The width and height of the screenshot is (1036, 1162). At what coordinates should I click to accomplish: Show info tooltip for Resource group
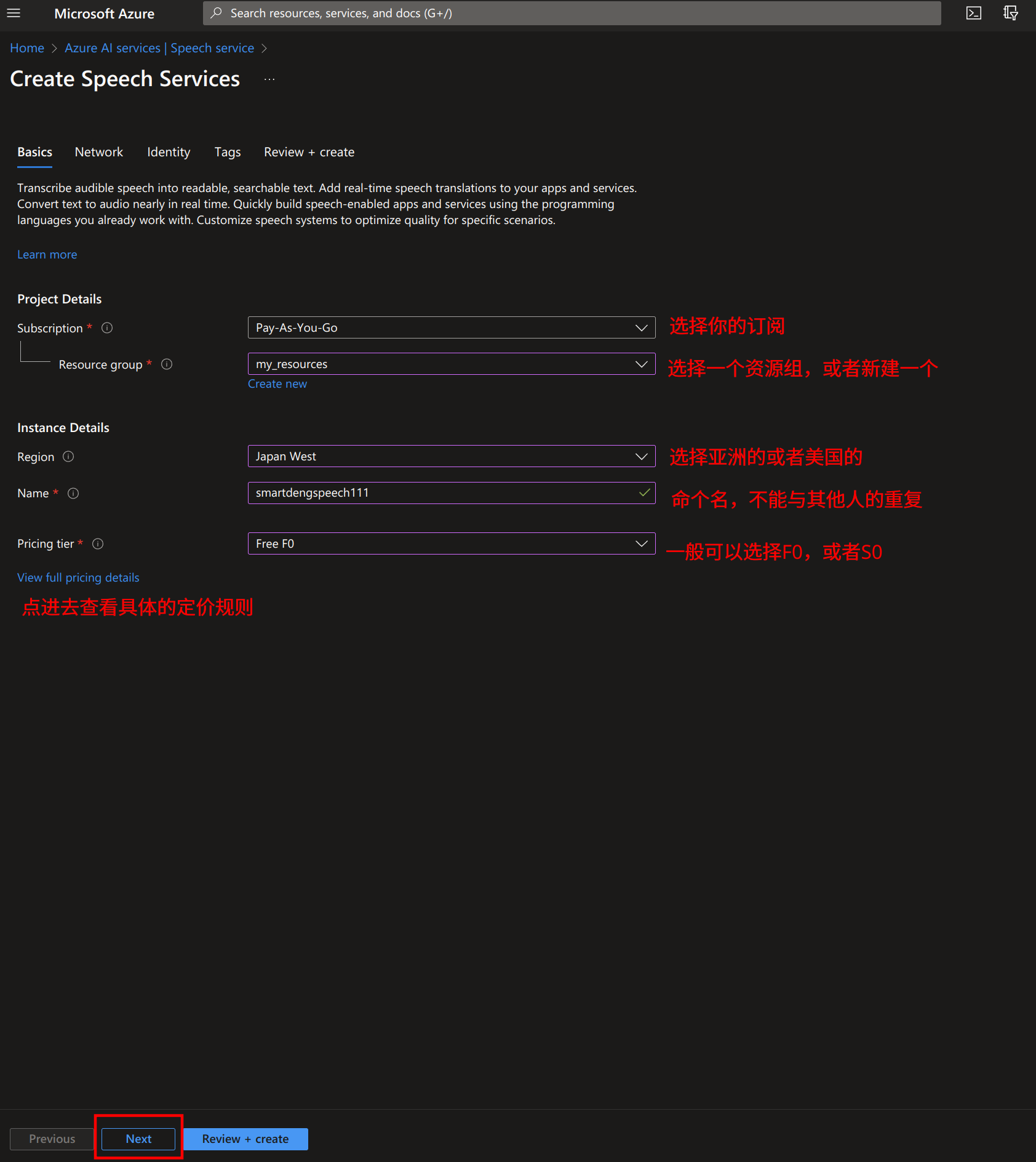[x=167, y=364]
